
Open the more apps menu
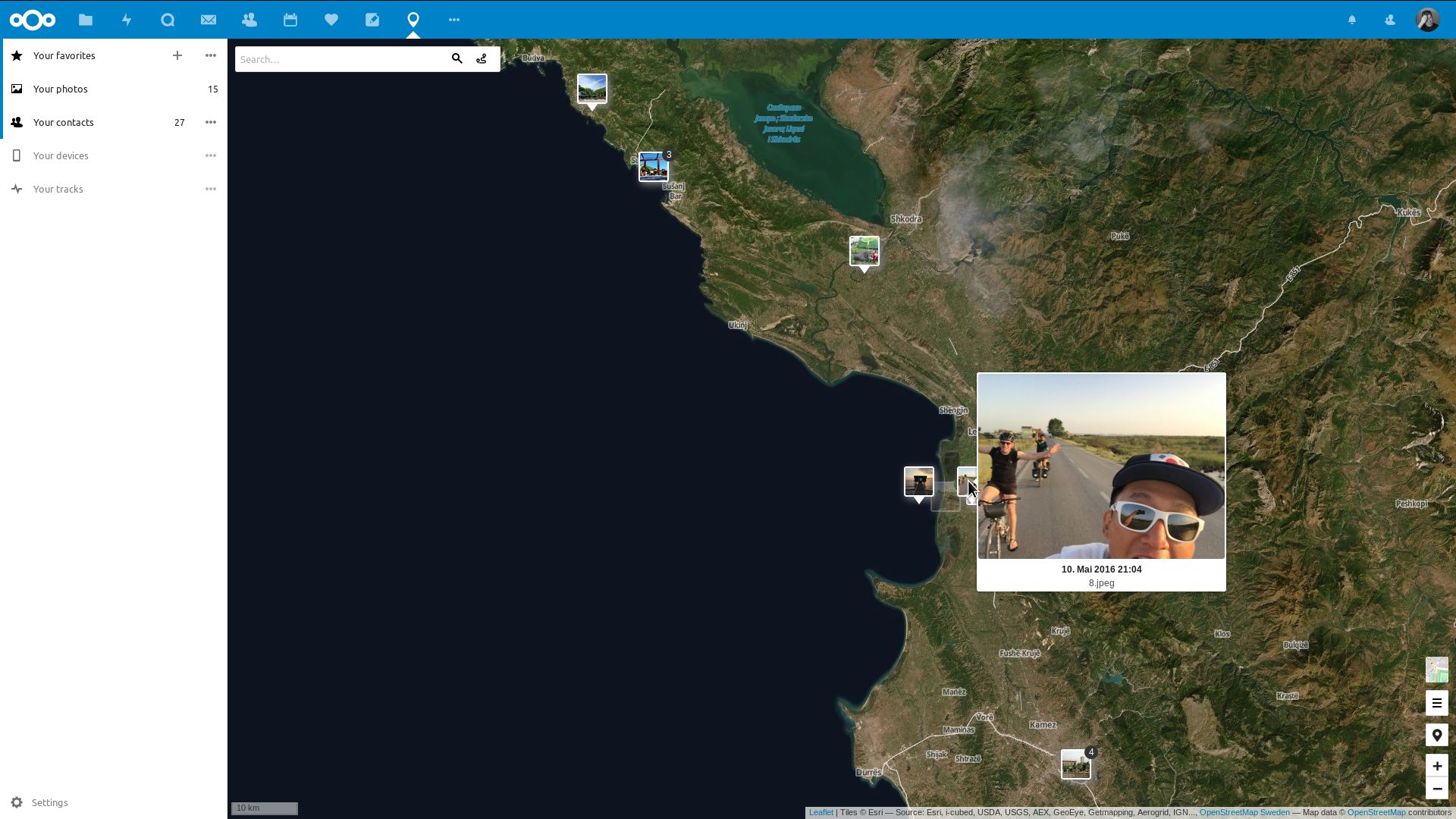click(x=454, y=20)
